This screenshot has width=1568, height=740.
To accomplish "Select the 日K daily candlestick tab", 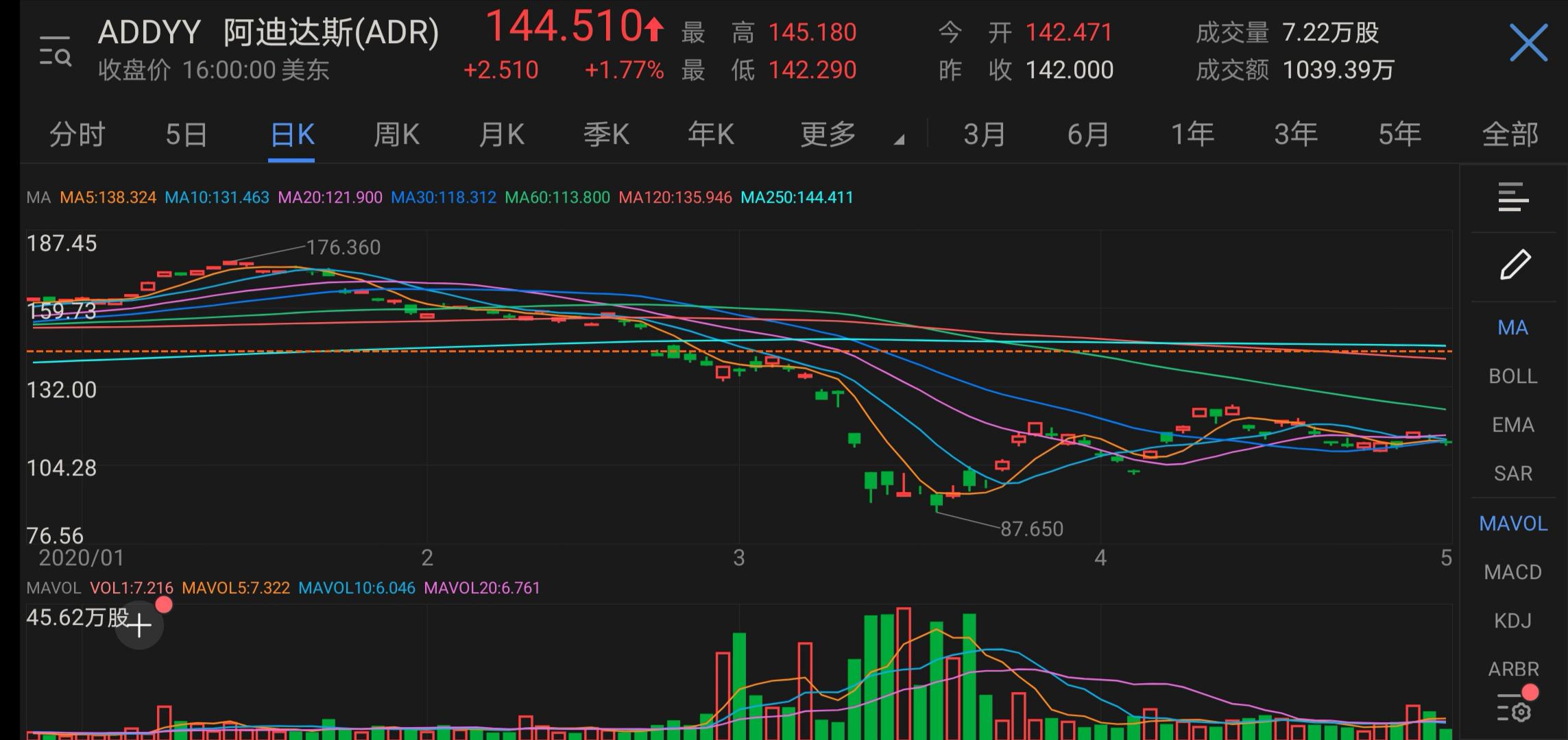I will (292, 134).
